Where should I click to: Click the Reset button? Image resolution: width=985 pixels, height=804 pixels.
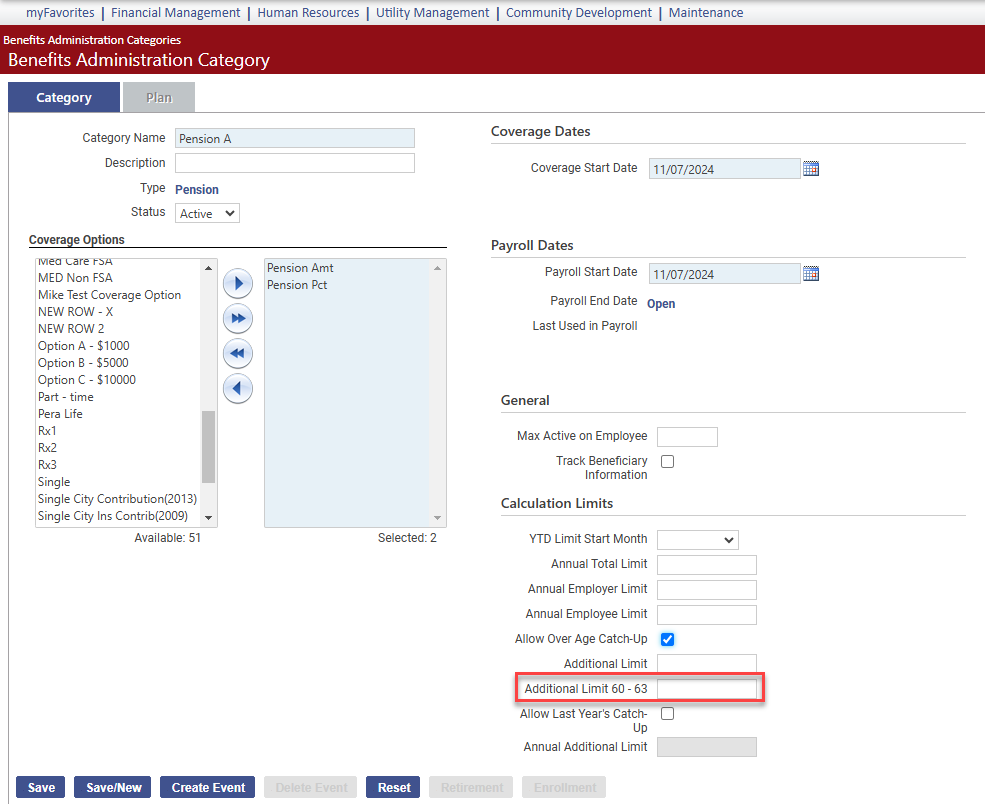[394, 788]
